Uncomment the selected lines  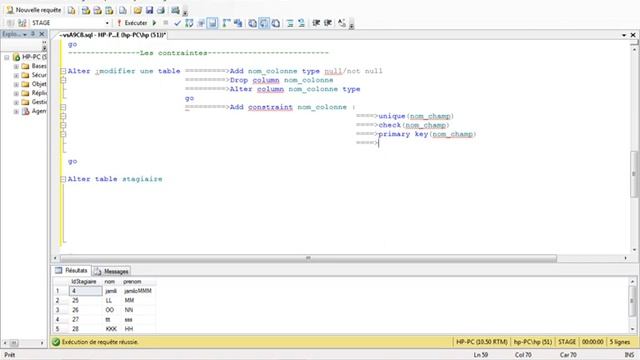tap(302, 23)
